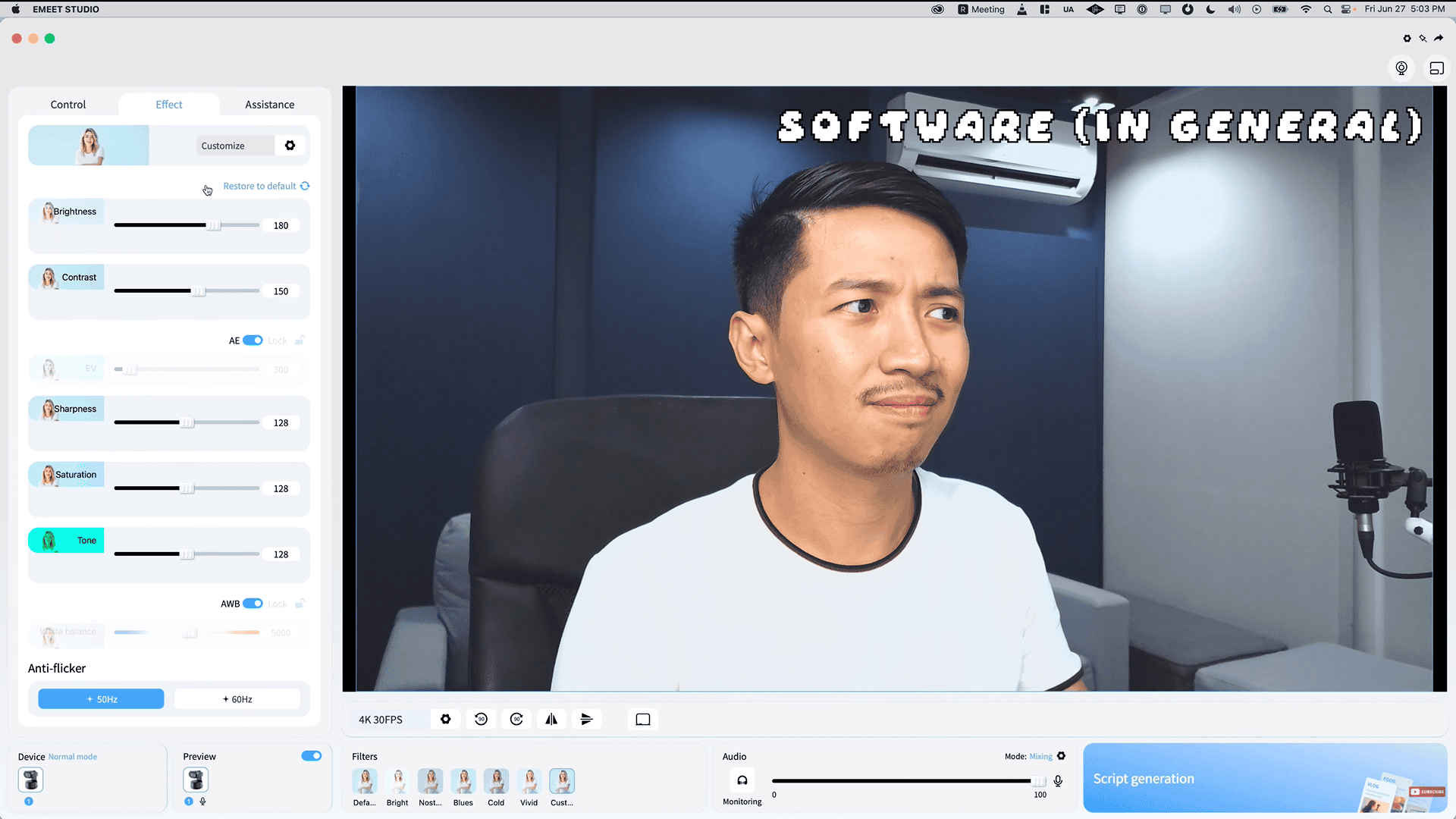This screenshot has width=1456, height=819.
Task: Click the microphone icon beside audio slider
Action: (x=1058, y=780)
